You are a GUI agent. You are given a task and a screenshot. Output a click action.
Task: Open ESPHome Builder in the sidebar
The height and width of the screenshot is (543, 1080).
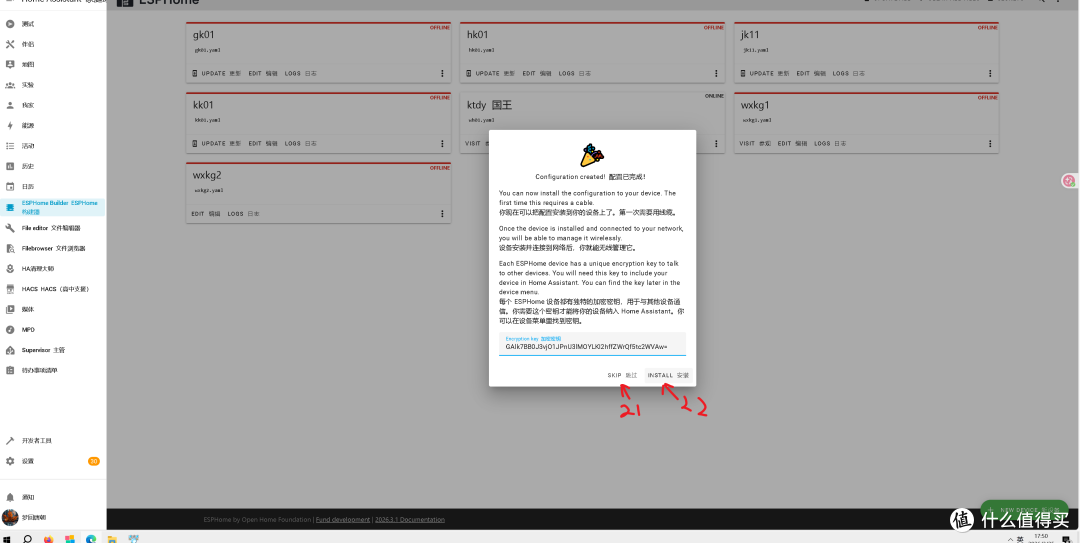coord(53,207)
